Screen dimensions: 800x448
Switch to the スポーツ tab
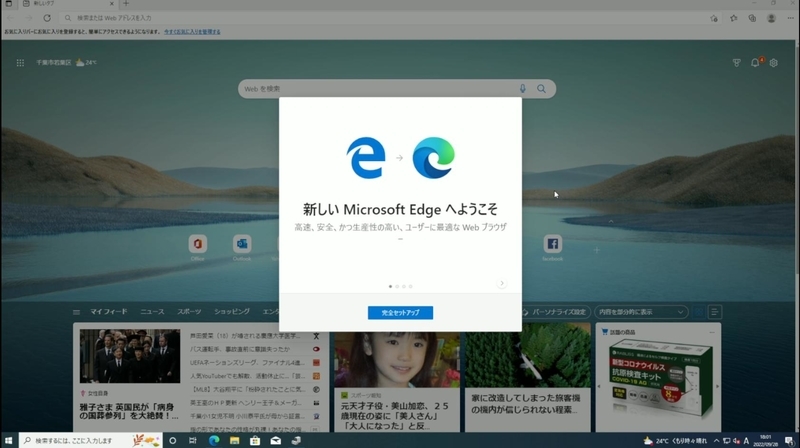(x=189, y=311)
